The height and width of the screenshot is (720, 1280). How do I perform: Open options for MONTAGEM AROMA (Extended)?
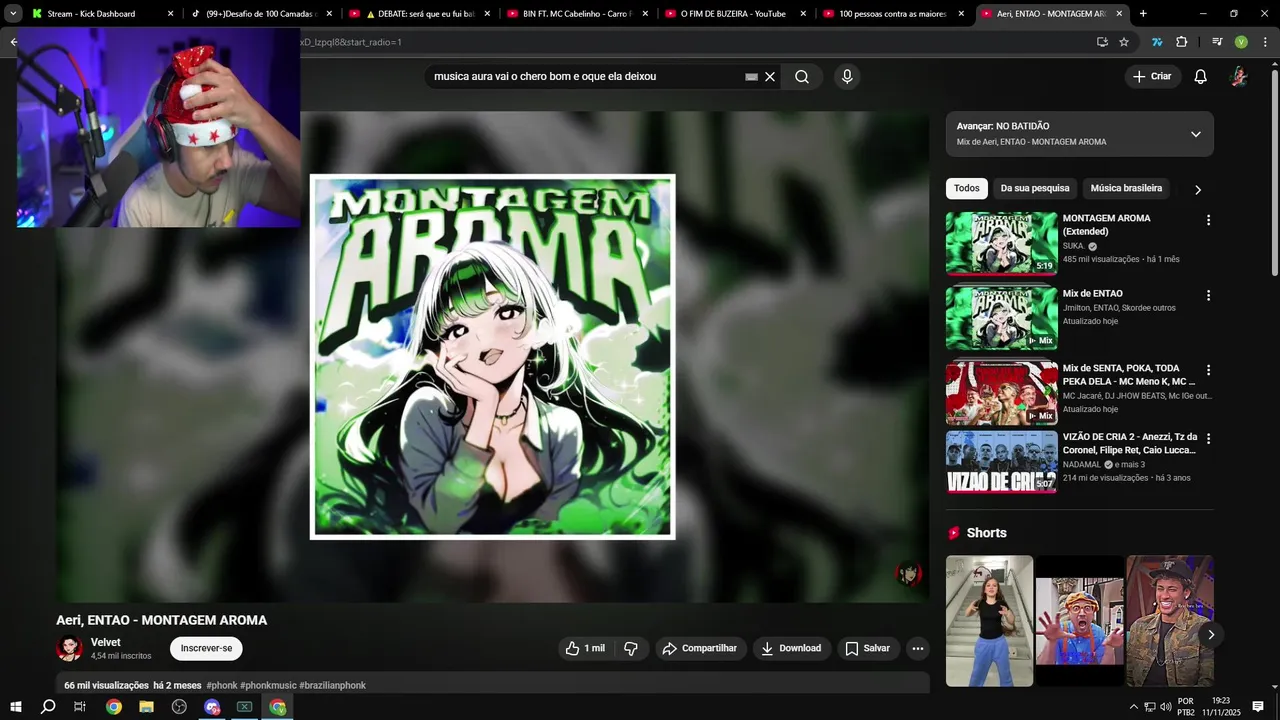1208,220
